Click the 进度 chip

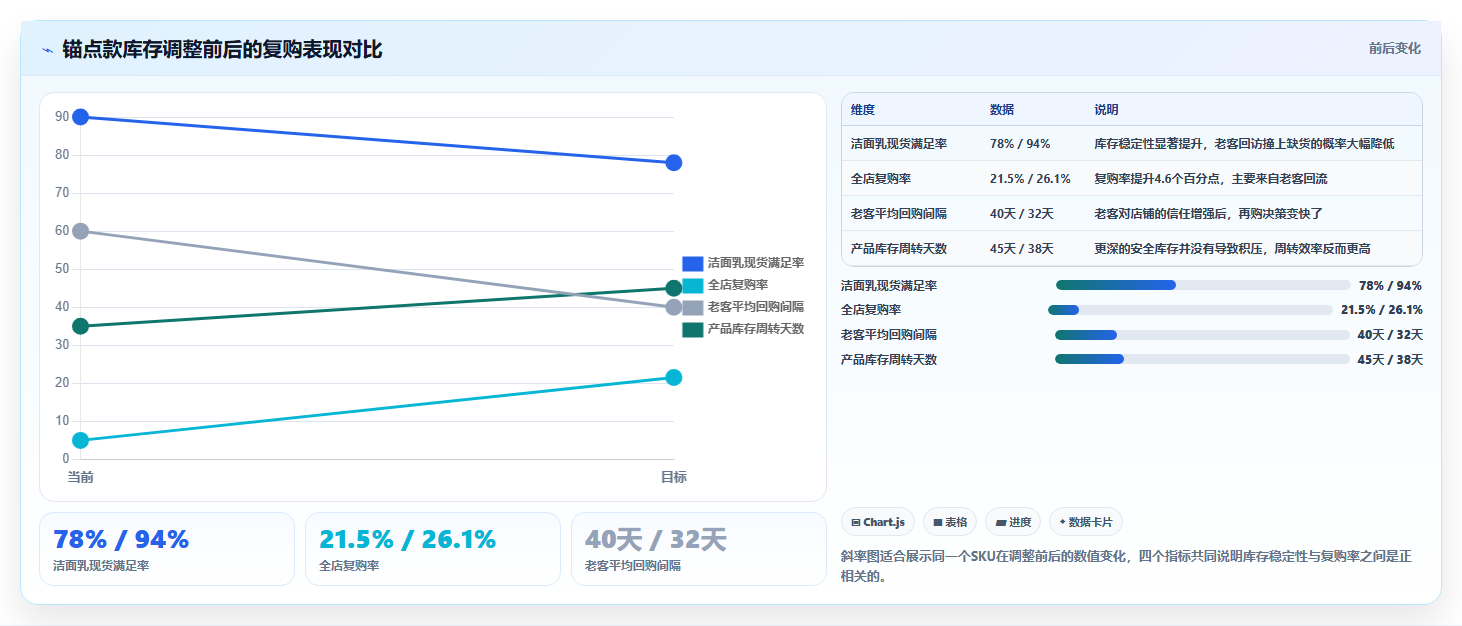coord(1013,522)
